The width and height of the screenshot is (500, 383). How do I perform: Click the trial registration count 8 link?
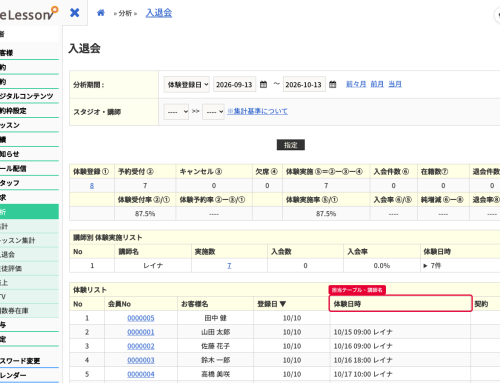coord(92,186)
